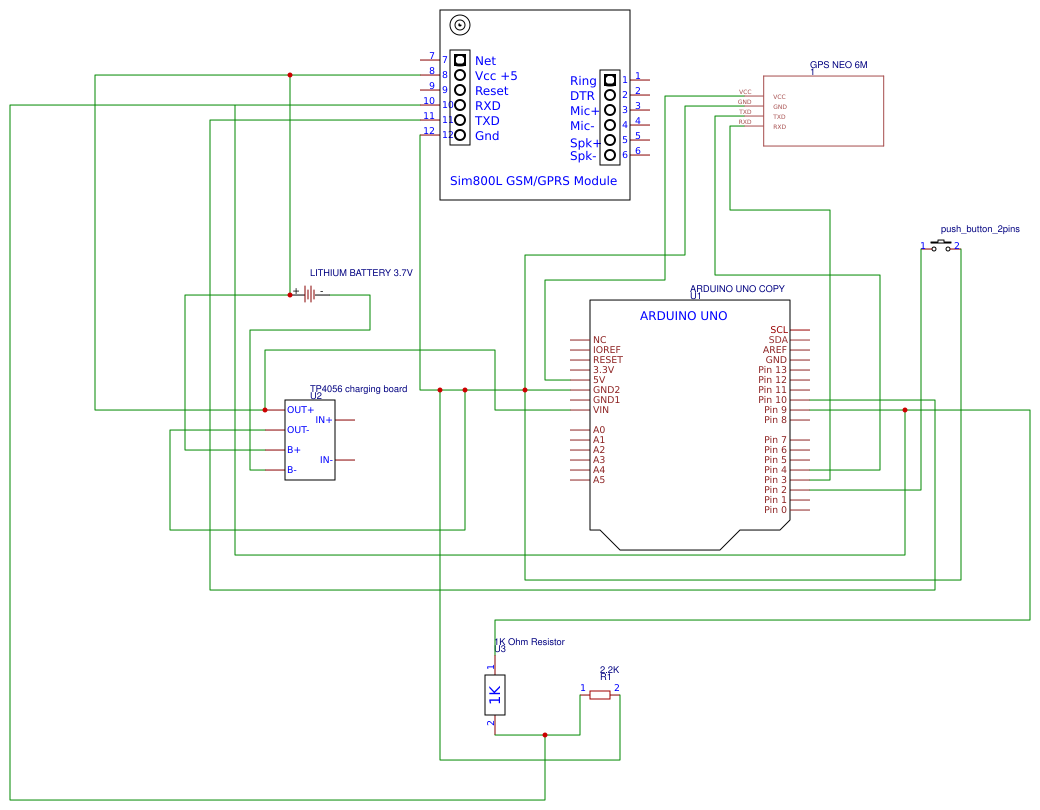The width and height of the screenshot is (1040, 810).
Task: Click the Arduino Pin 13 label
Action: [x=773, y=370]
